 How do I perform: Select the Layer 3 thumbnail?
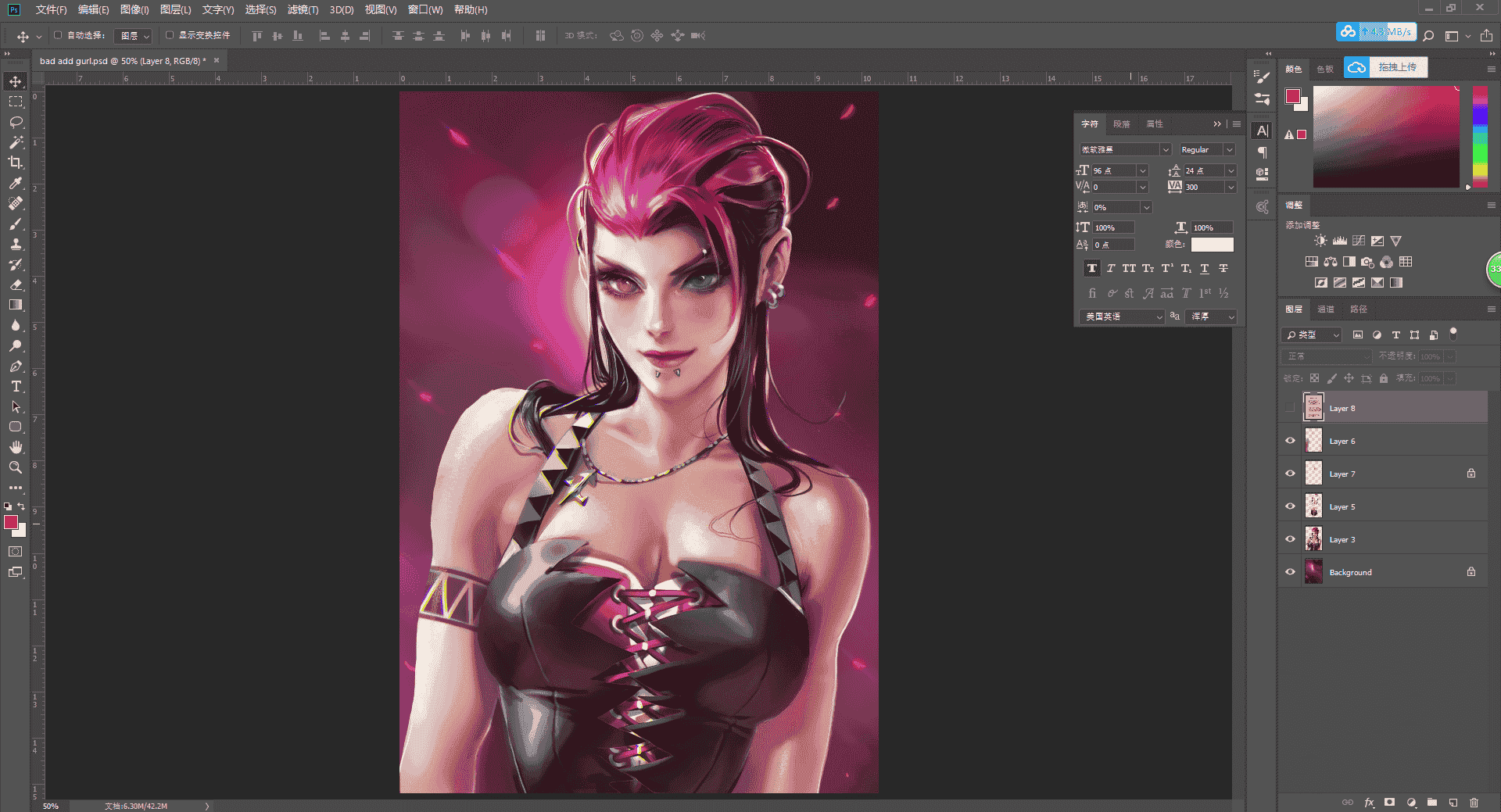[1313, 539]
